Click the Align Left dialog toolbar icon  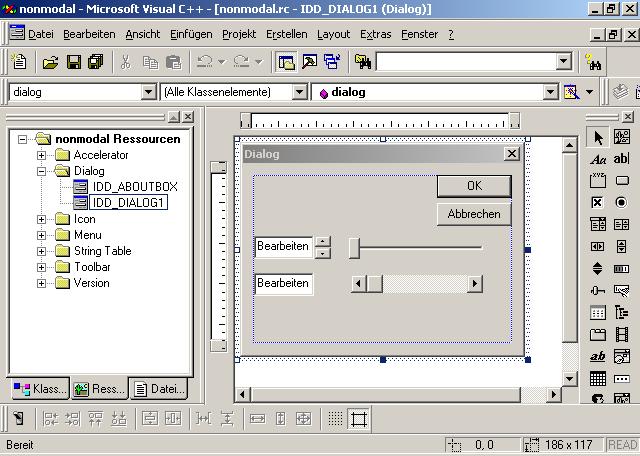pyautogui.click(x=51, y=418)
